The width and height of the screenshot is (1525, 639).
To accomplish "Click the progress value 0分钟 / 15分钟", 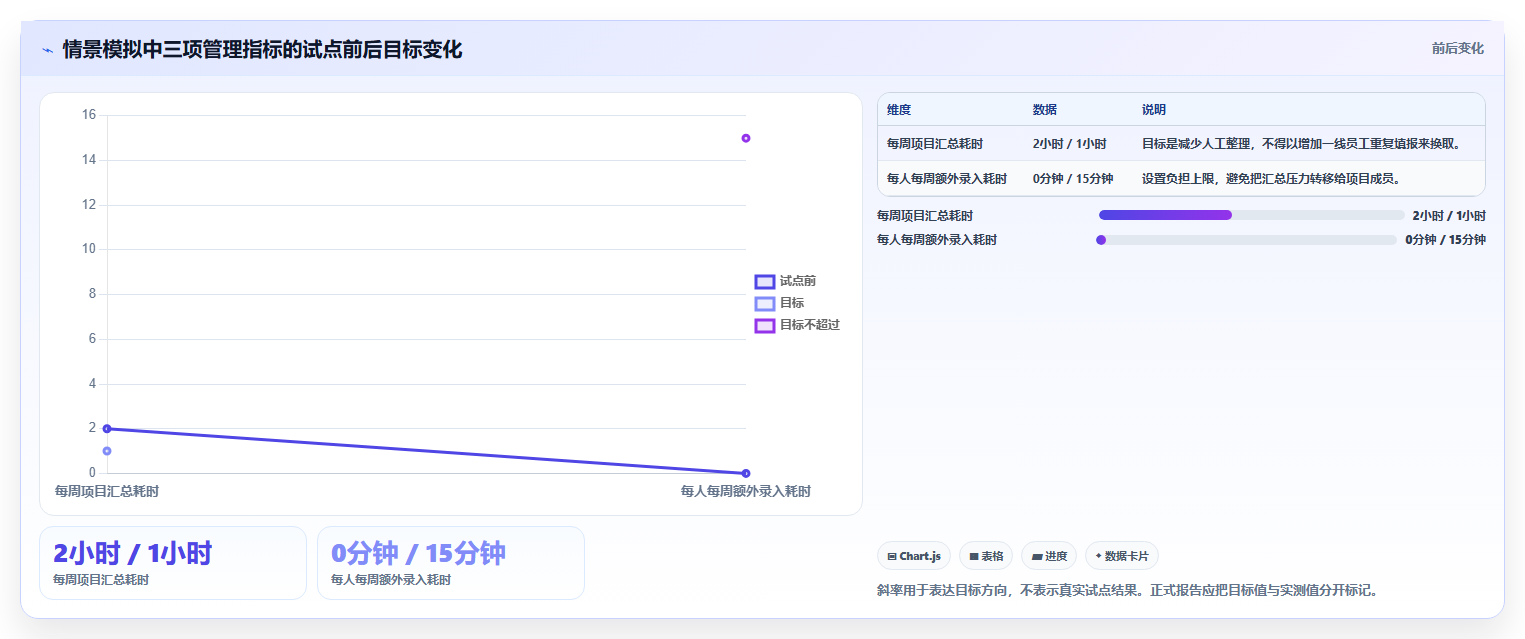I will tap(1445, 240).
